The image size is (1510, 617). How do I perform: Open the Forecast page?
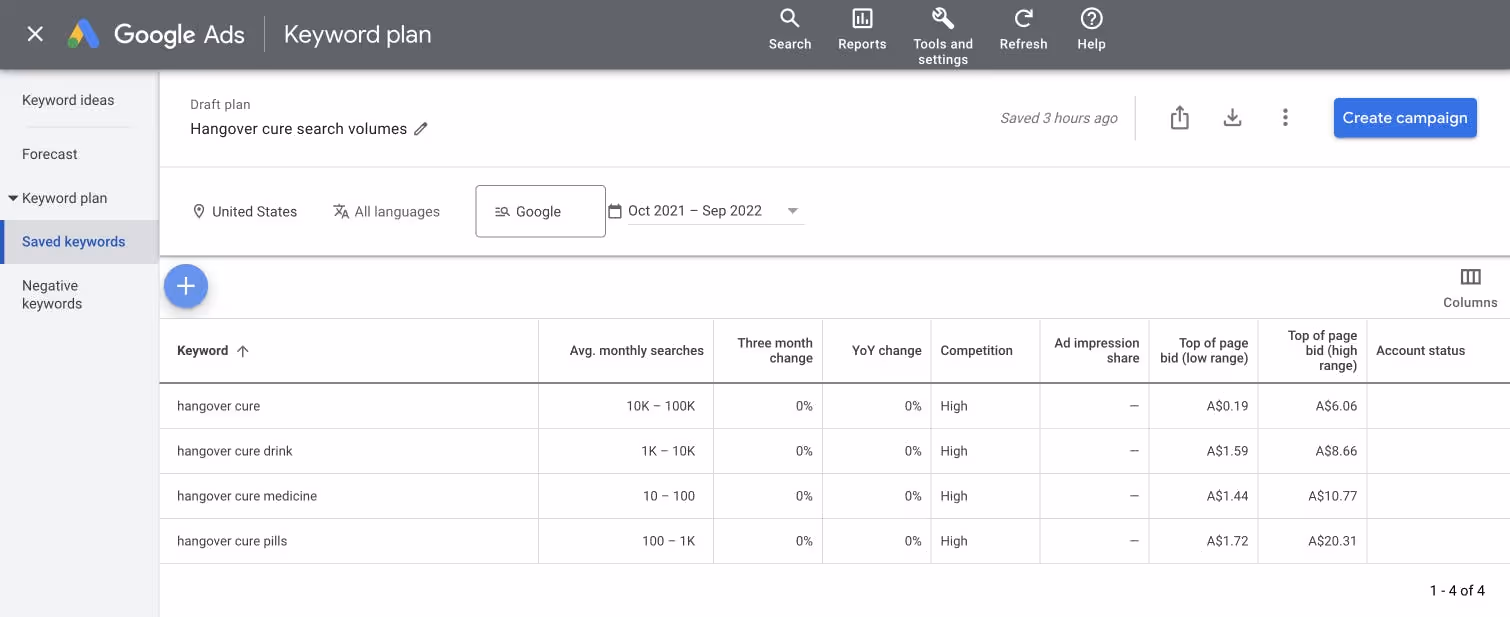point(50,153)
